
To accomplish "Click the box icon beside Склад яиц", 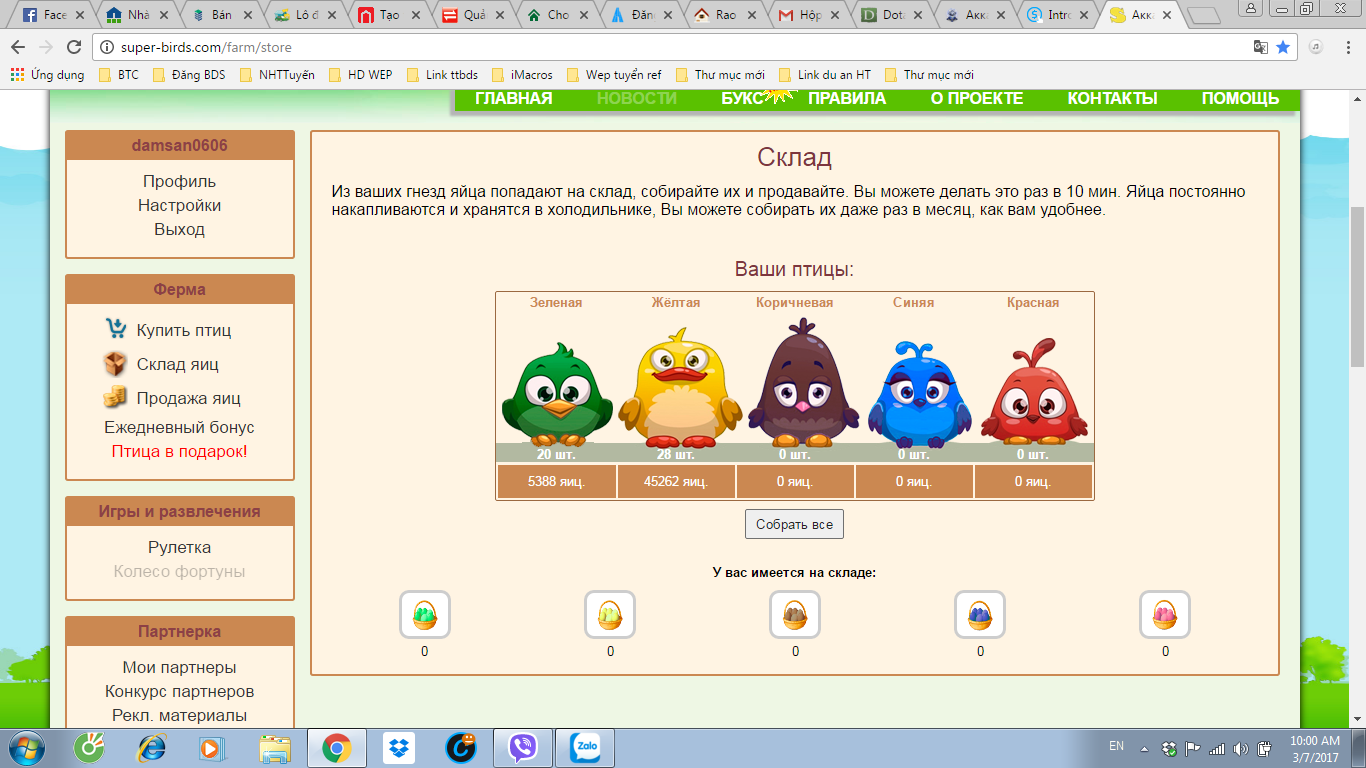I will (115, 364).
